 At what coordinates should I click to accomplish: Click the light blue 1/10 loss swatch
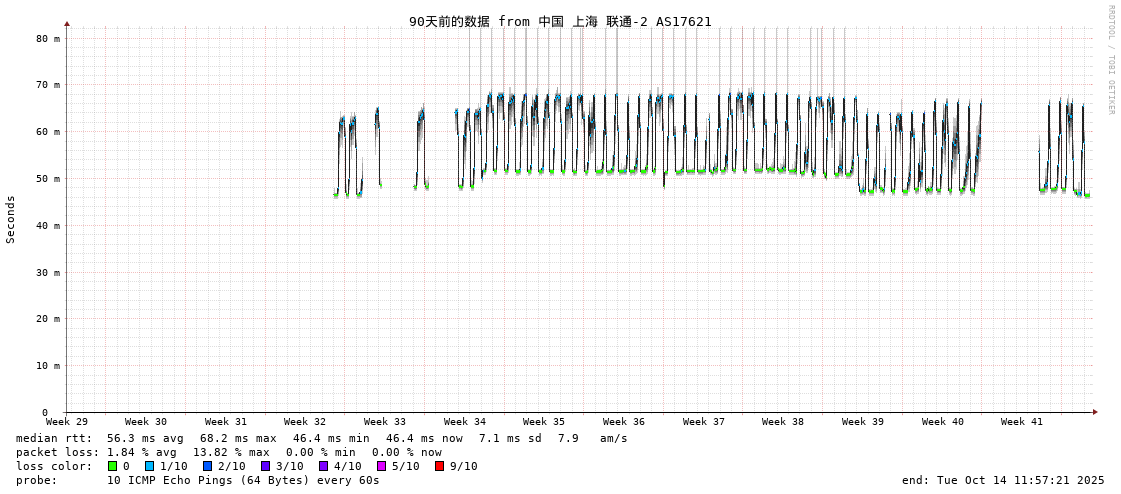[x=150, y=466]
